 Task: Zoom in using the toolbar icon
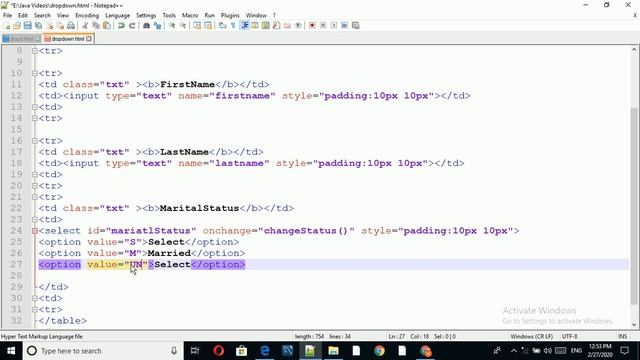tap(172, 26)
